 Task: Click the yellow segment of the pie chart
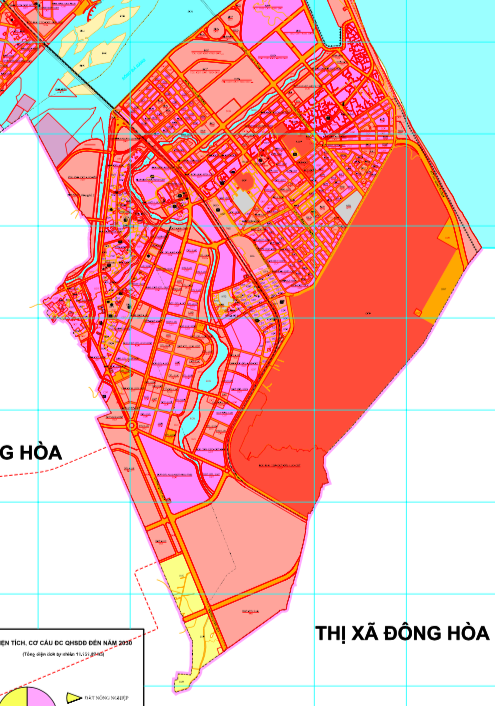pyautogui.click(x=16, y=698)
